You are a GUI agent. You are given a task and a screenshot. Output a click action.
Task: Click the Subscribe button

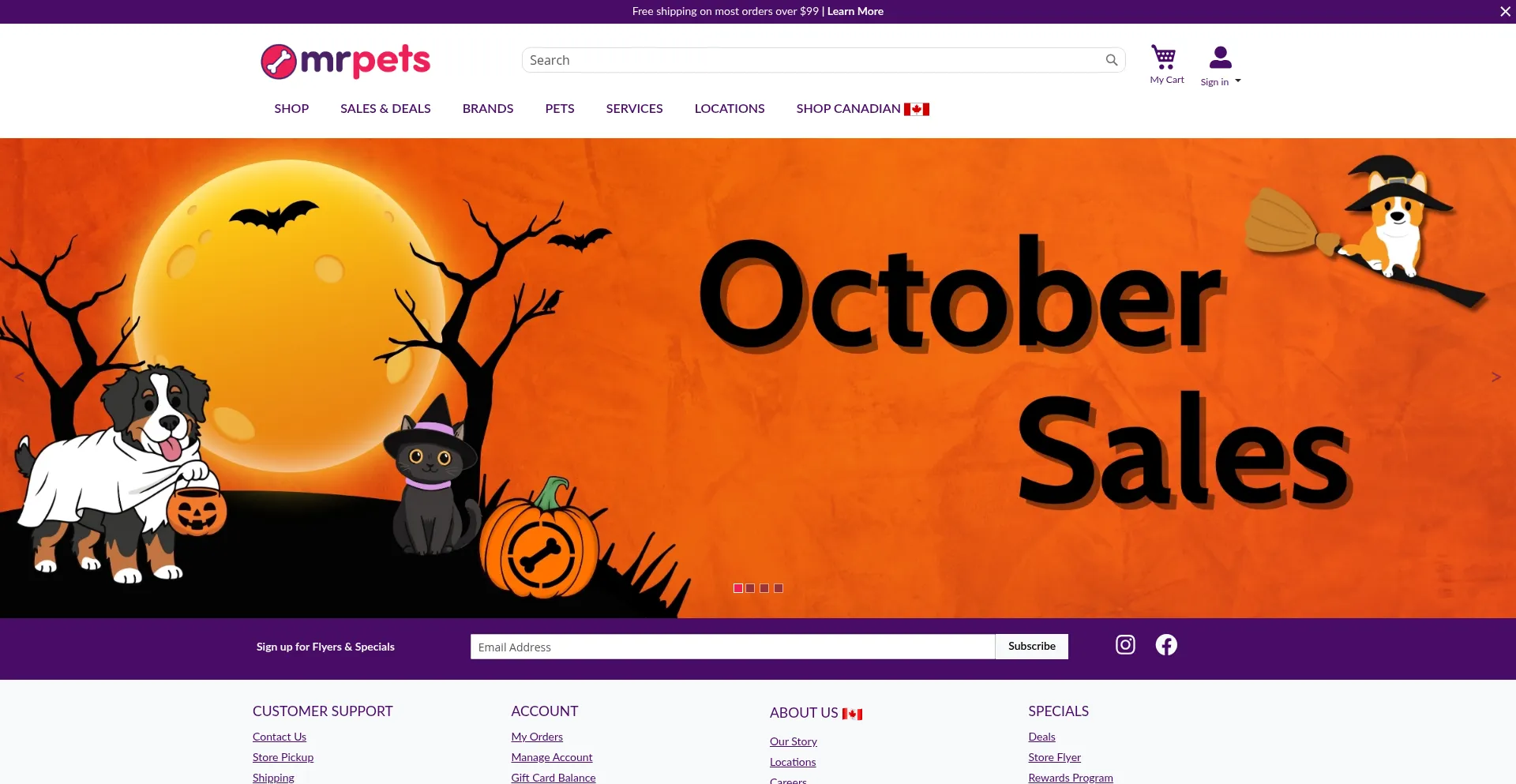(1031, 646)
